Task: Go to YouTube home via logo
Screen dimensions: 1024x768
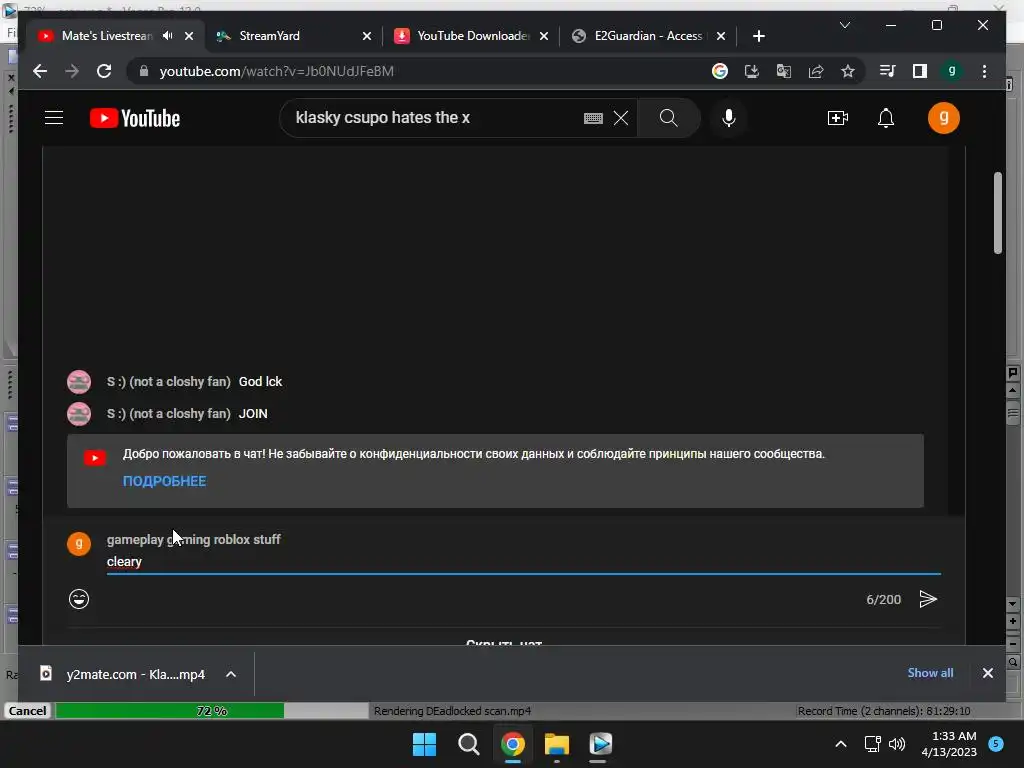Action: coord(135,118)
